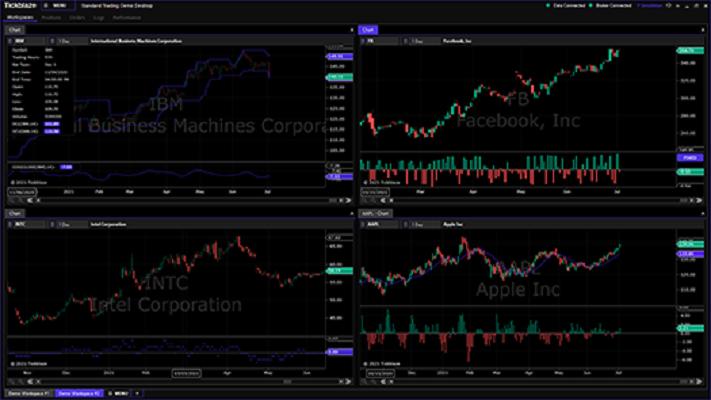
Task: Click the small icon before the INTC symbol box
Action: click(x=10, y=224)
